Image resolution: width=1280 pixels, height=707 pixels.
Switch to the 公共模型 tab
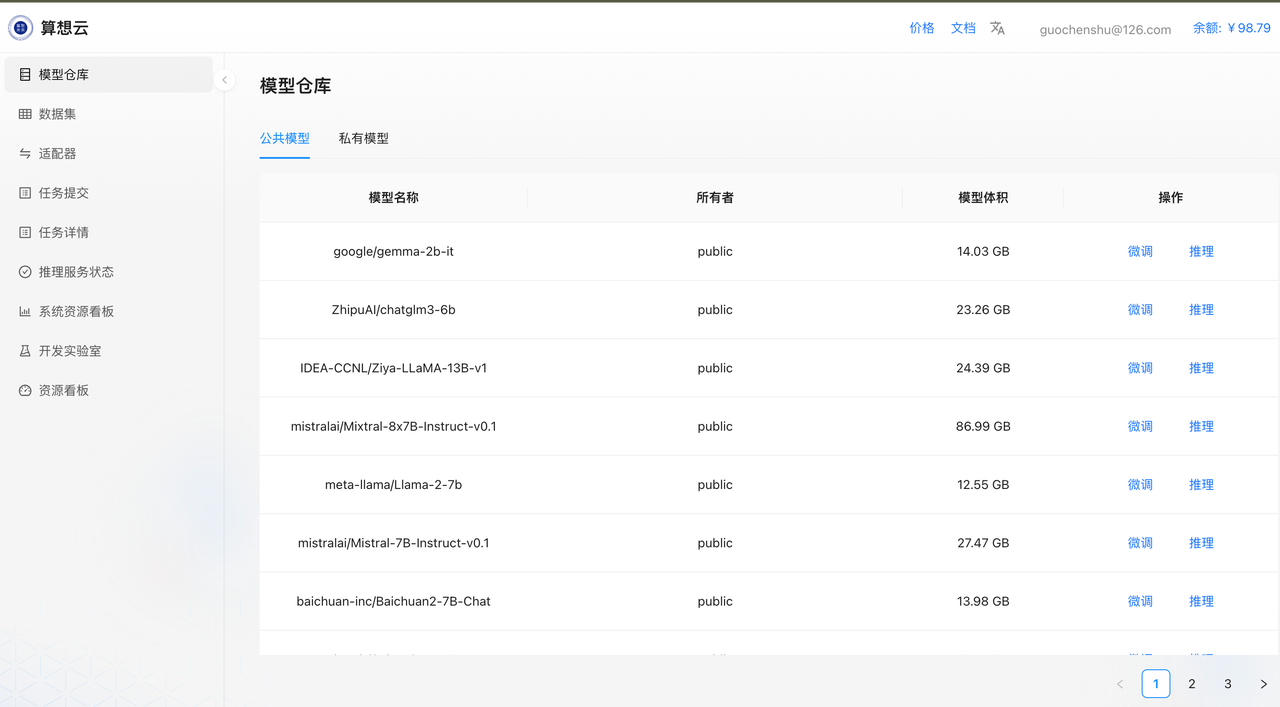pos(285,139)
